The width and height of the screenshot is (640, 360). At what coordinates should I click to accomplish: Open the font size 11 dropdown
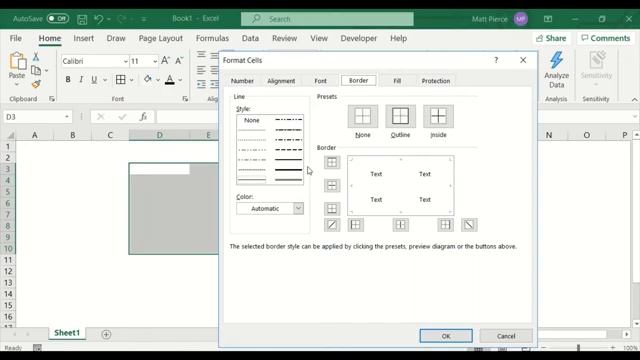tap(155, 61)
